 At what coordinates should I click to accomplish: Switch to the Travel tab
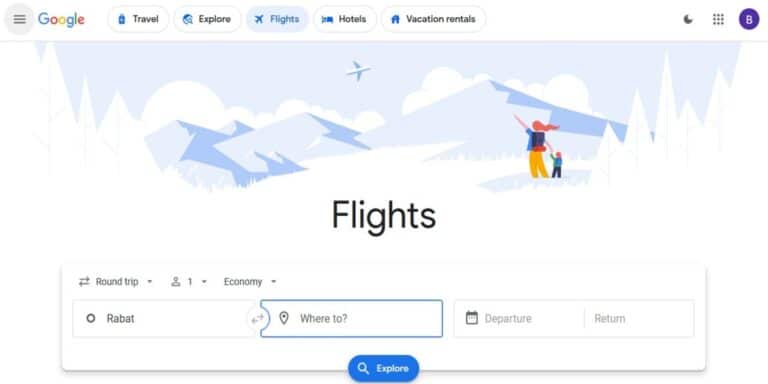pyautogui.click(x=138, y=19)
